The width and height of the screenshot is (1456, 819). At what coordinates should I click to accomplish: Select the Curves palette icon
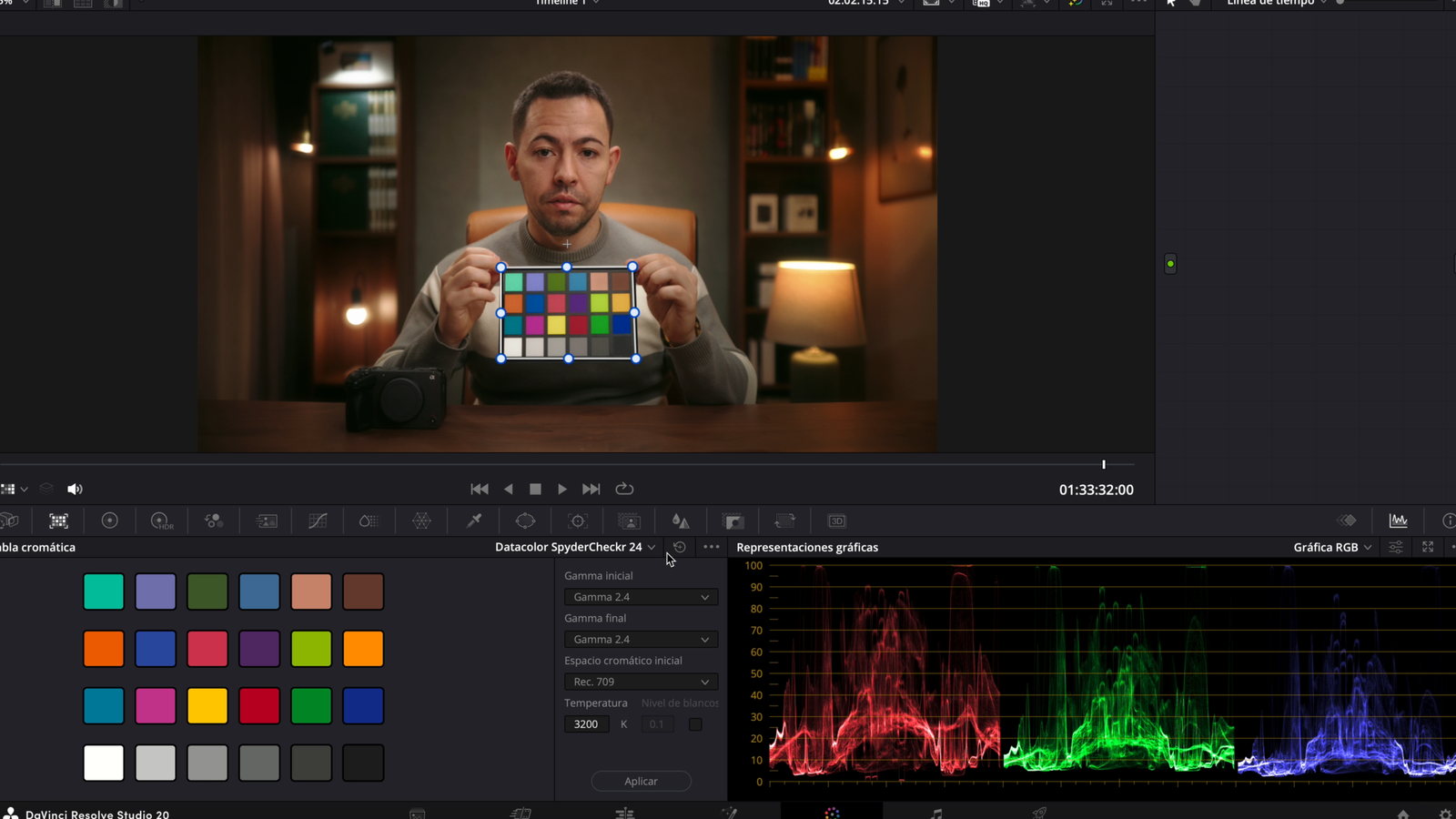318,521
